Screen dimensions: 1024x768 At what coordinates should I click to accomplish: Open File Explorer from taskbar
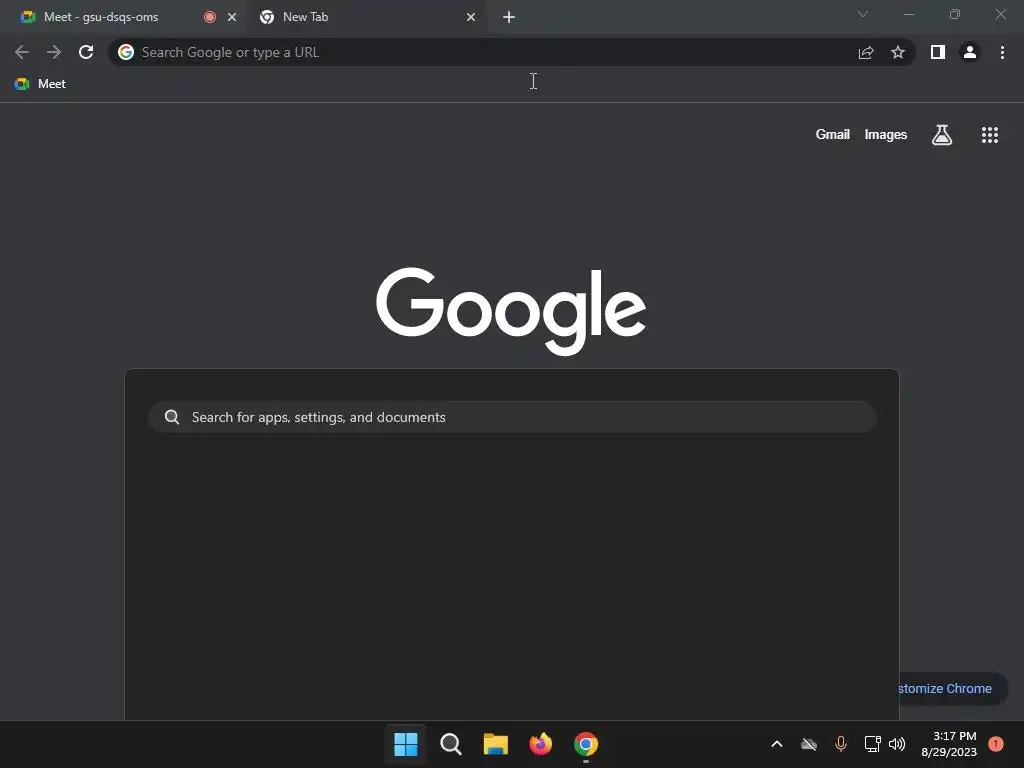tap(496, 744)
